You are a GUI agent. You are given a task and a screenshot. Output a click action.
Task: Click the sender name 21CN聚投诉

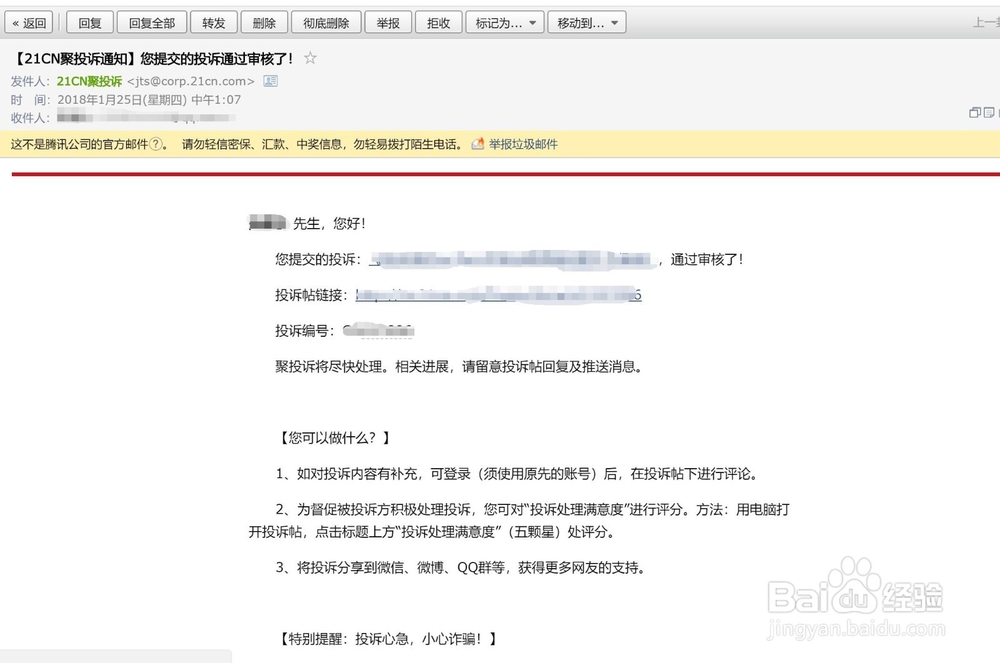(89, 81)
